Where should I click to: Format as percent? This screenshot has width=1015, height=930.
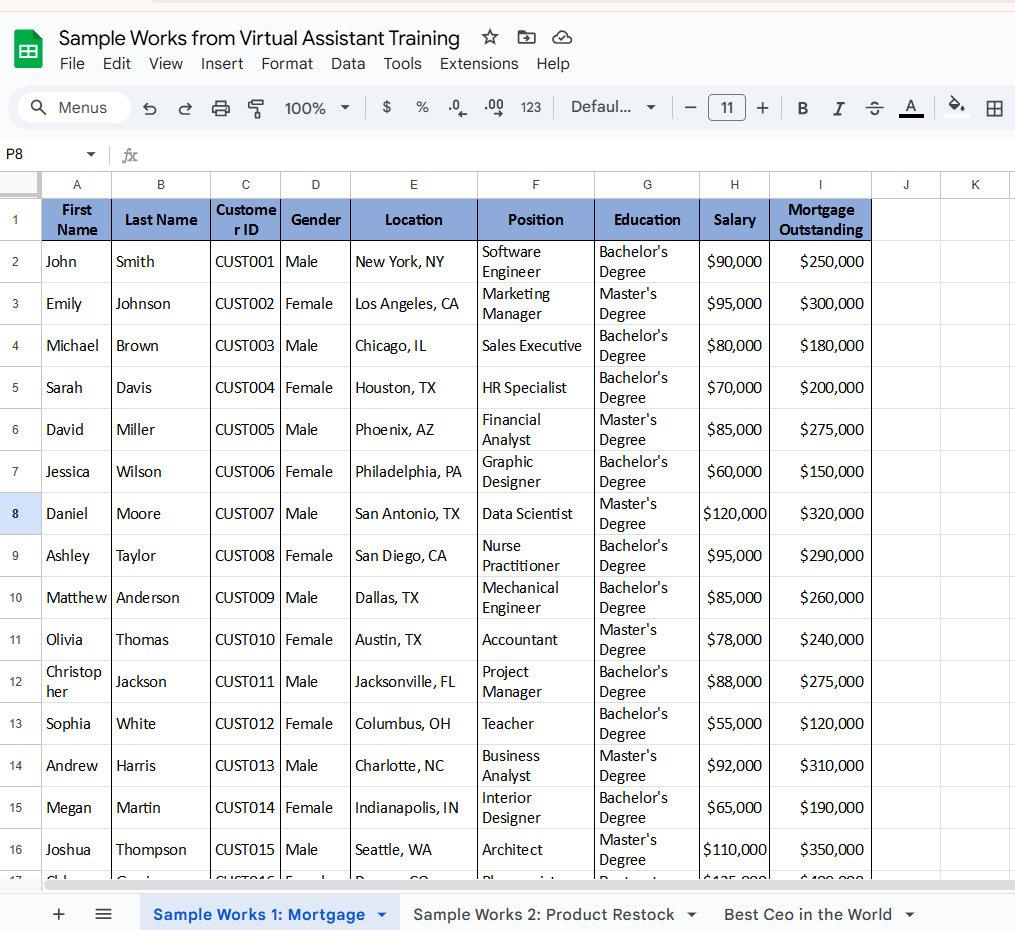point(422,107)
